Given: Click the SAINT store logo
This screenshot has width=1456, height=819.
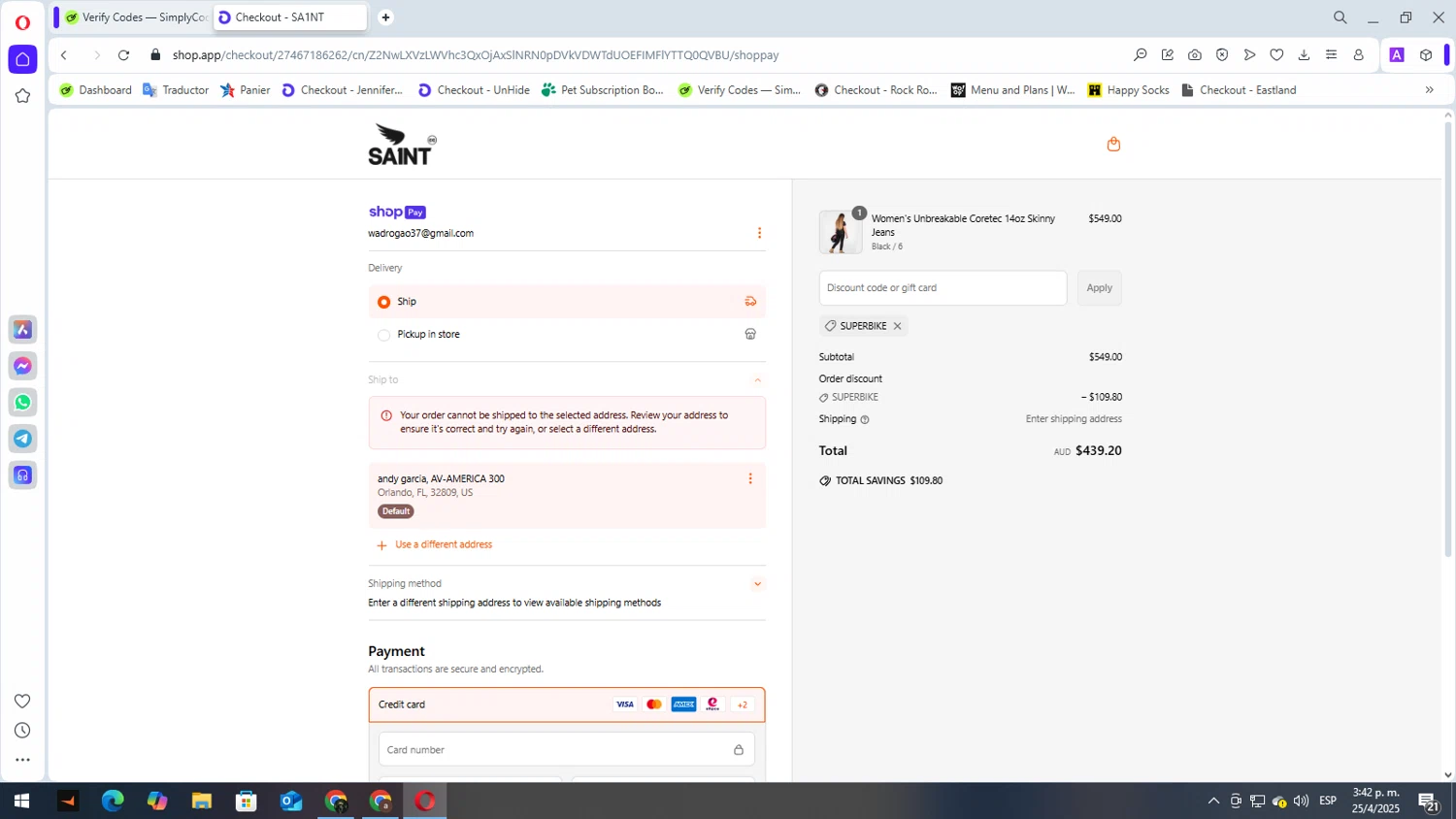Looking at the screenshot, I should [x=402, y=145].
